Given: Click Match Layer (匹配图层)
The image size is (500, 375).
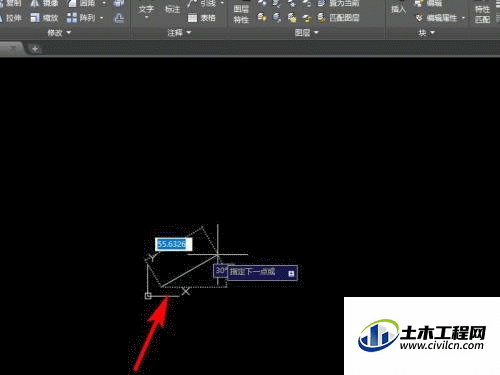Looking at the screenshot, I should 338,18.
